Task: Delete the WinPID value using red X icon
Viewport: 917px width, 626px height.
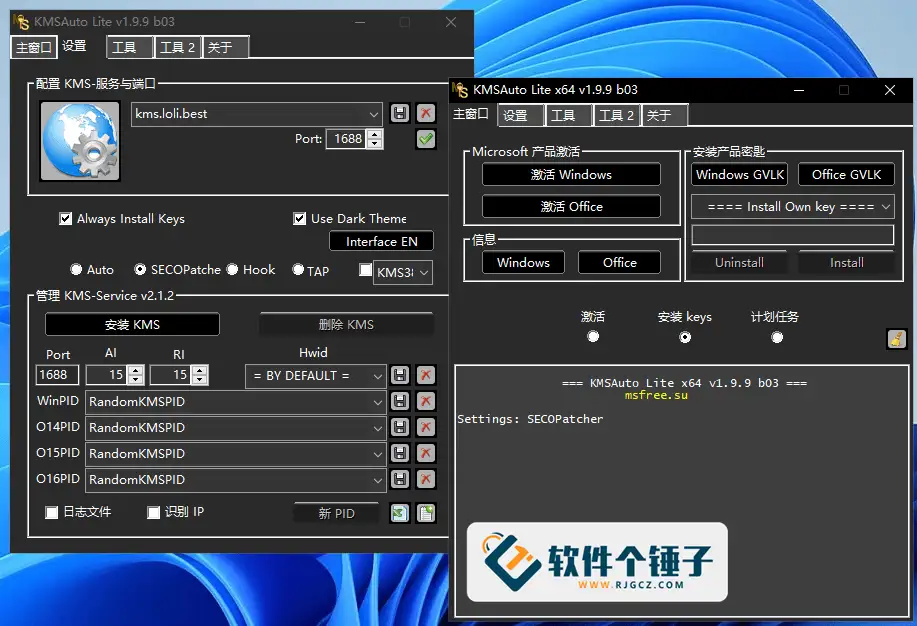Action: [x=425, y=401]
